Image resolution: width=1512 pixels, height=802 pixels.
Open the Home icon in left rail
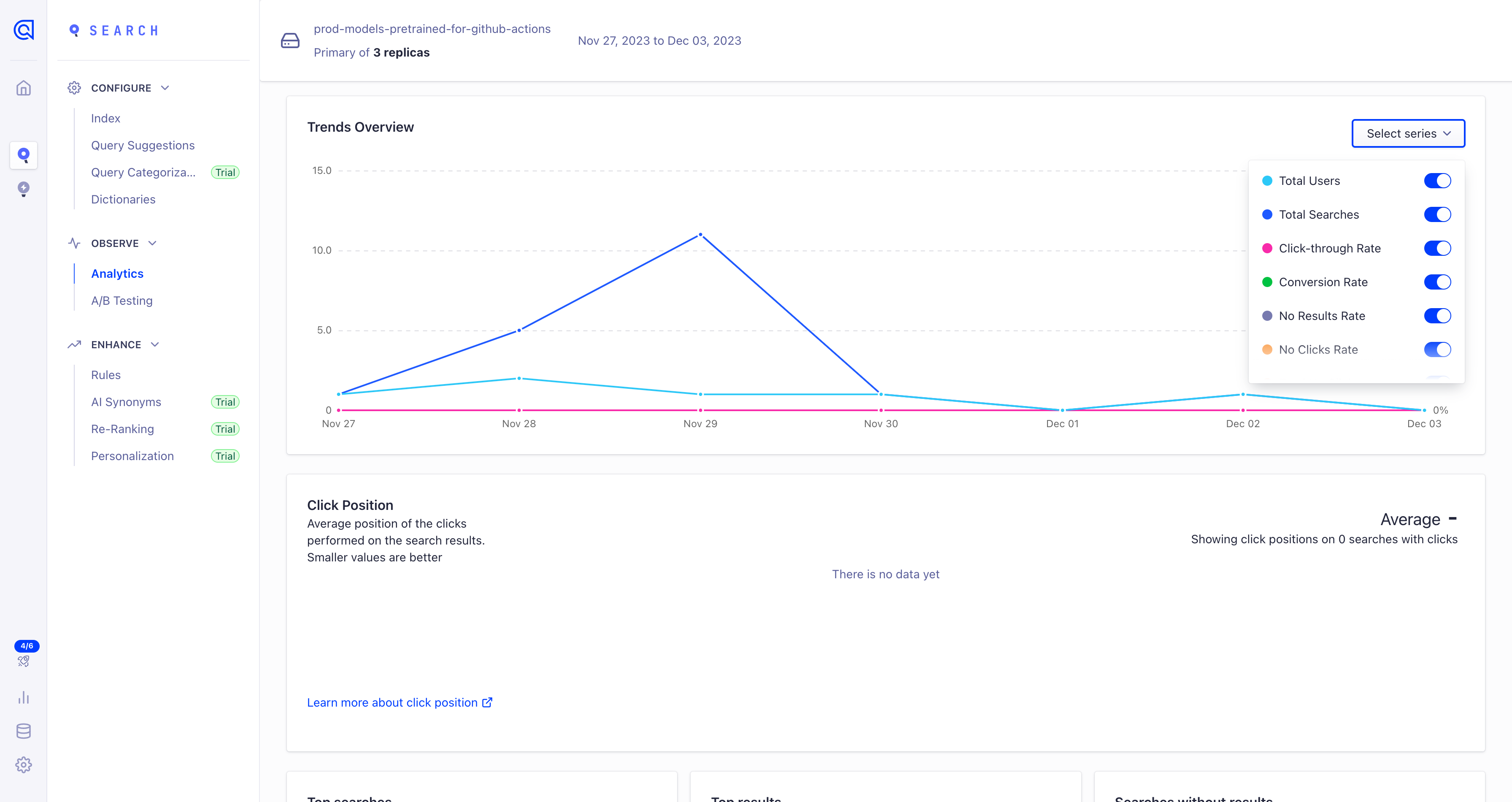(x=24, y=88)
